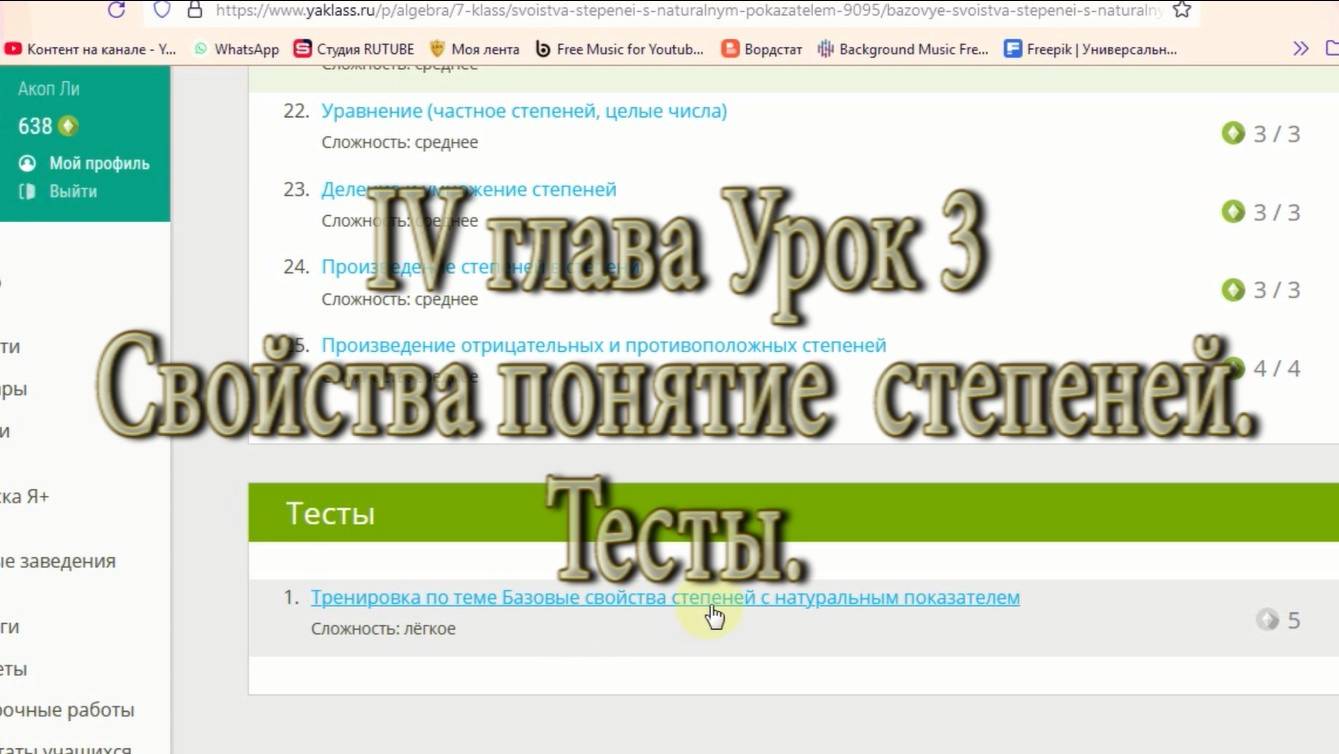Click Сложность: среднее under task 22
Viewport: 1339px width, 754px height.
[400, 142]
